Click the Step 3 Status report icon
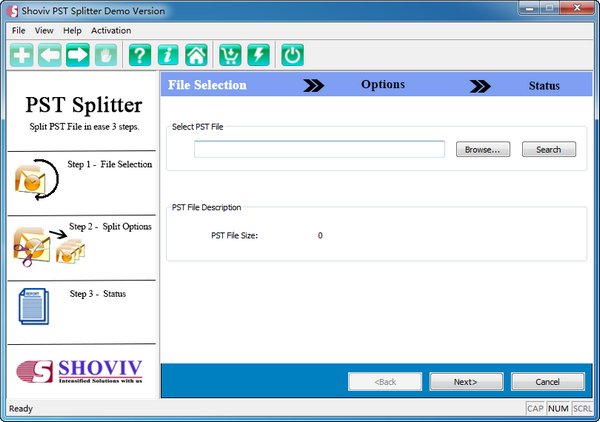This screenshot has width=600, height=422. click(34, 306)
